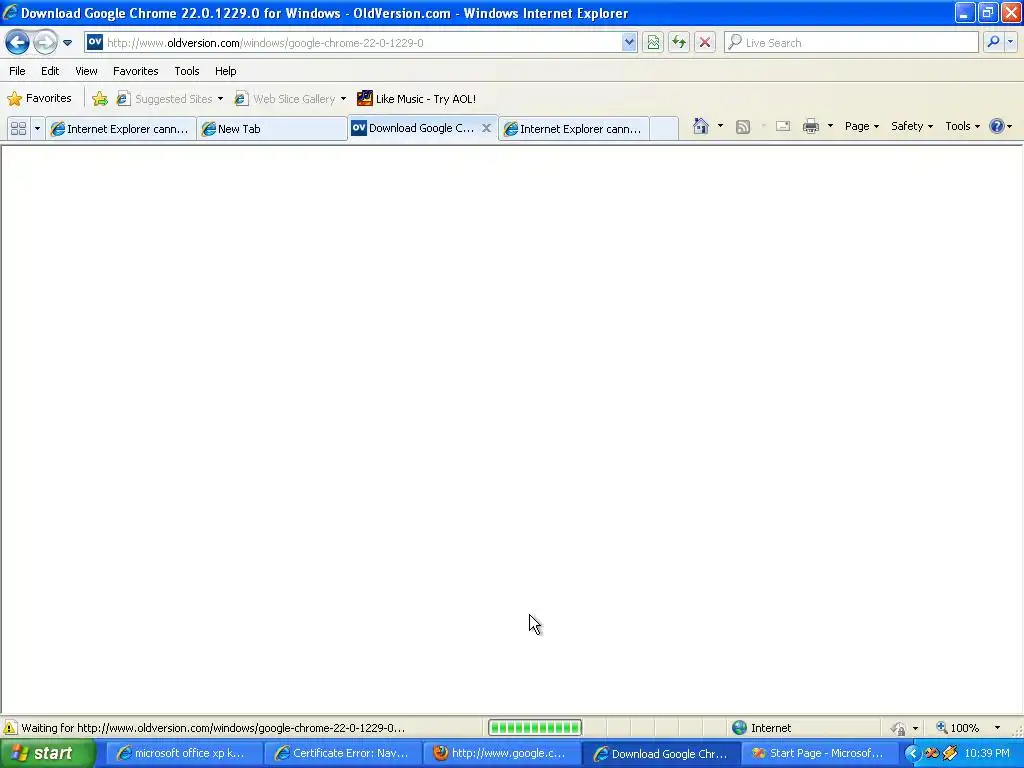This screenshot has height=768, width=1024.
Task: Open the Quick Tabs grid icon
Action: click(18, 129)
